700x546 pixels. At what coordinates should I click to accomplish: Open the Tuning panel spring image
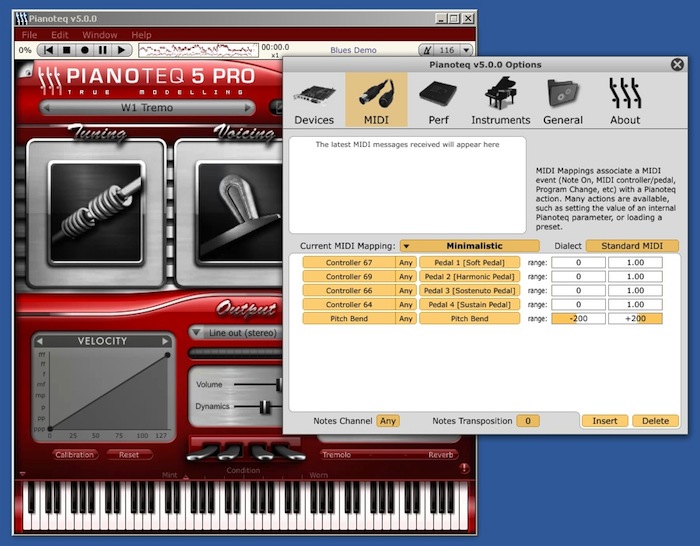96,213
